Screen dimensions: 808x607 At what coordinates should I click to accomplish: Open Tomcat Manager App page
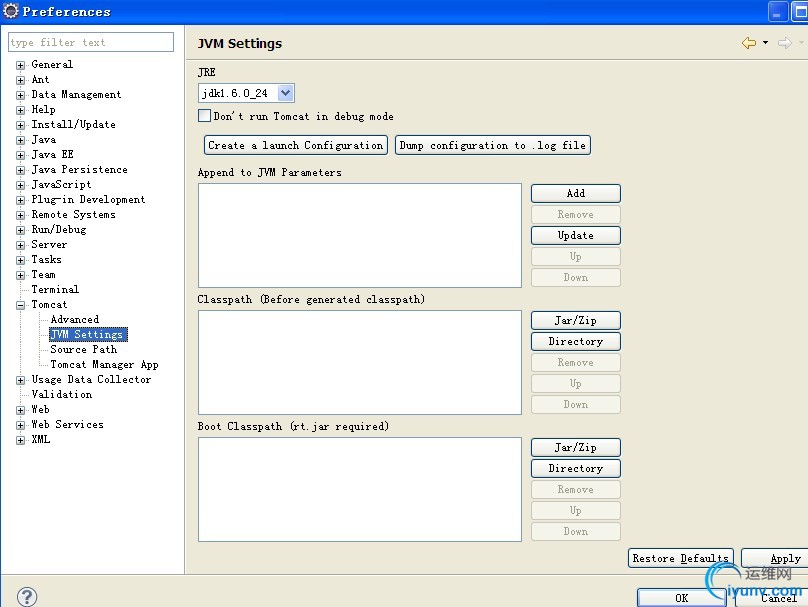point(104,364)
